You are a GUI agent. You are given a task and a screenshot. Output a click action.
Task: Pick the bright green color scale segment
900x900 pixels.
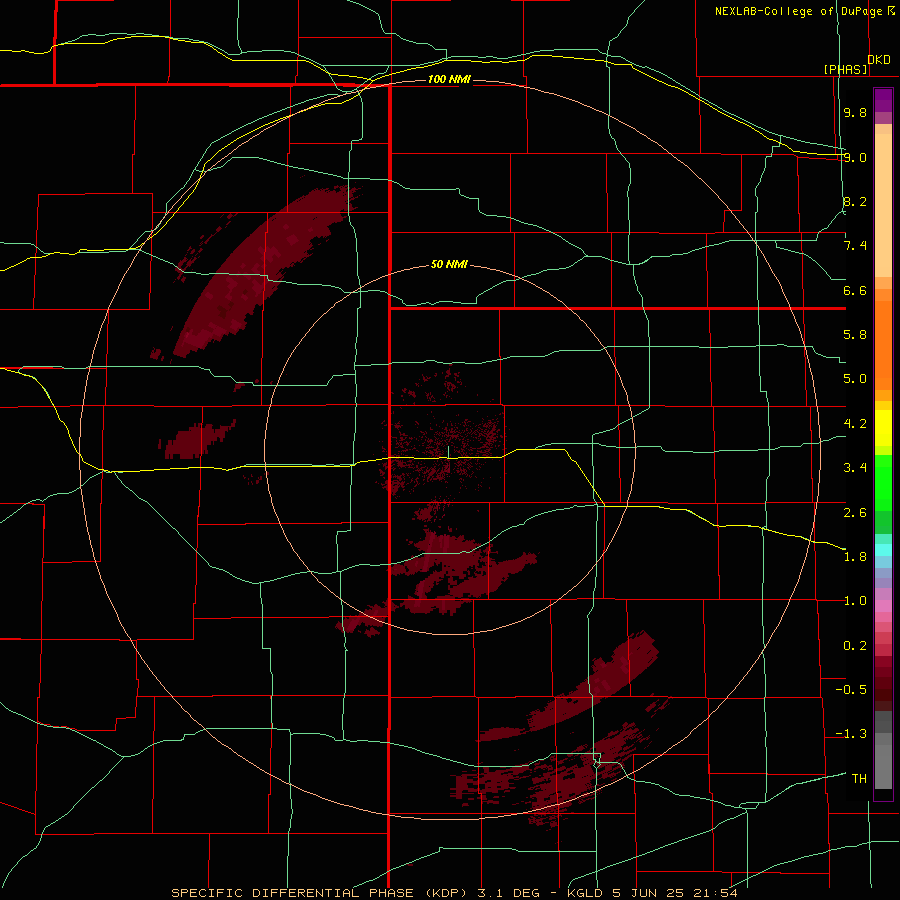tap(883, 483)
